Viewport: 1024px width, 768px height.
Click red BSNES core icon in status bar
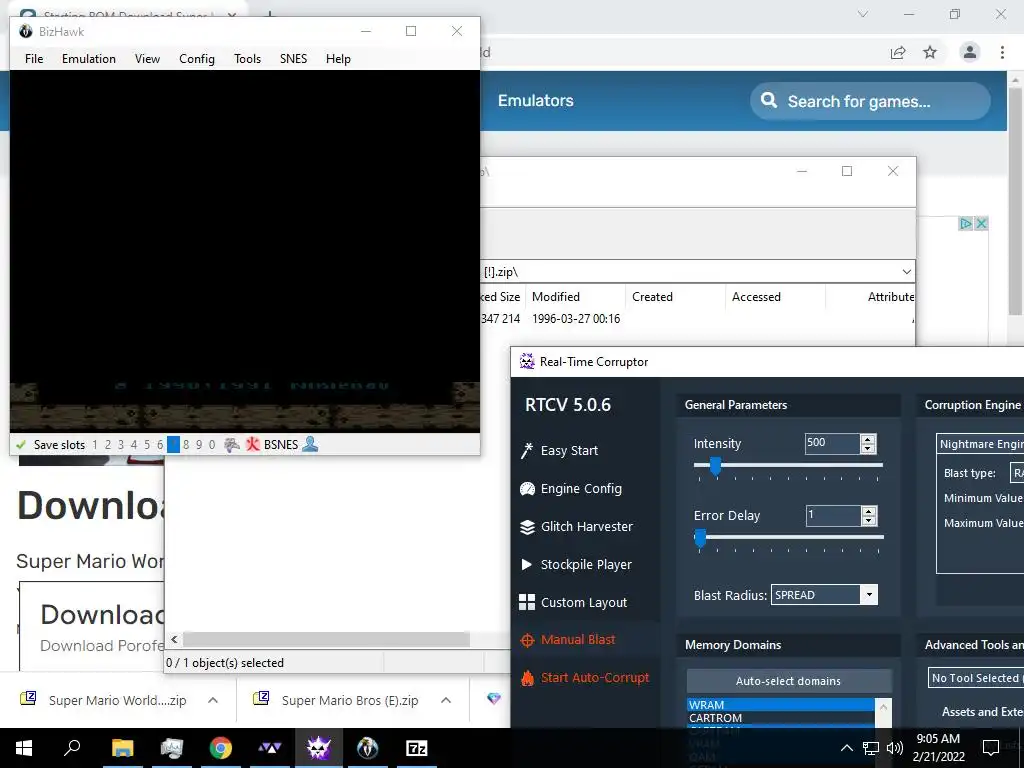pyautogui.click(x=252, y=445)
